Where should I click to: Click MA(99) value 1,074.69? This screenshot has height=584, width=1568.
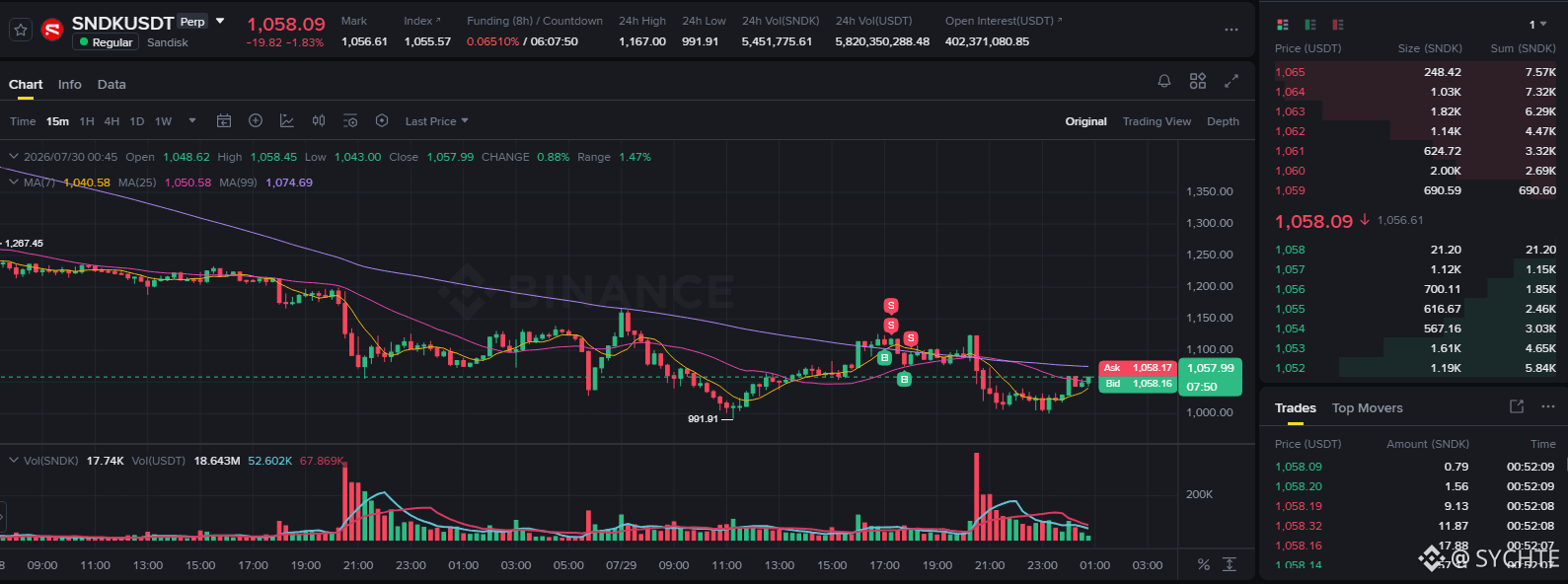[x=289, y=182]
